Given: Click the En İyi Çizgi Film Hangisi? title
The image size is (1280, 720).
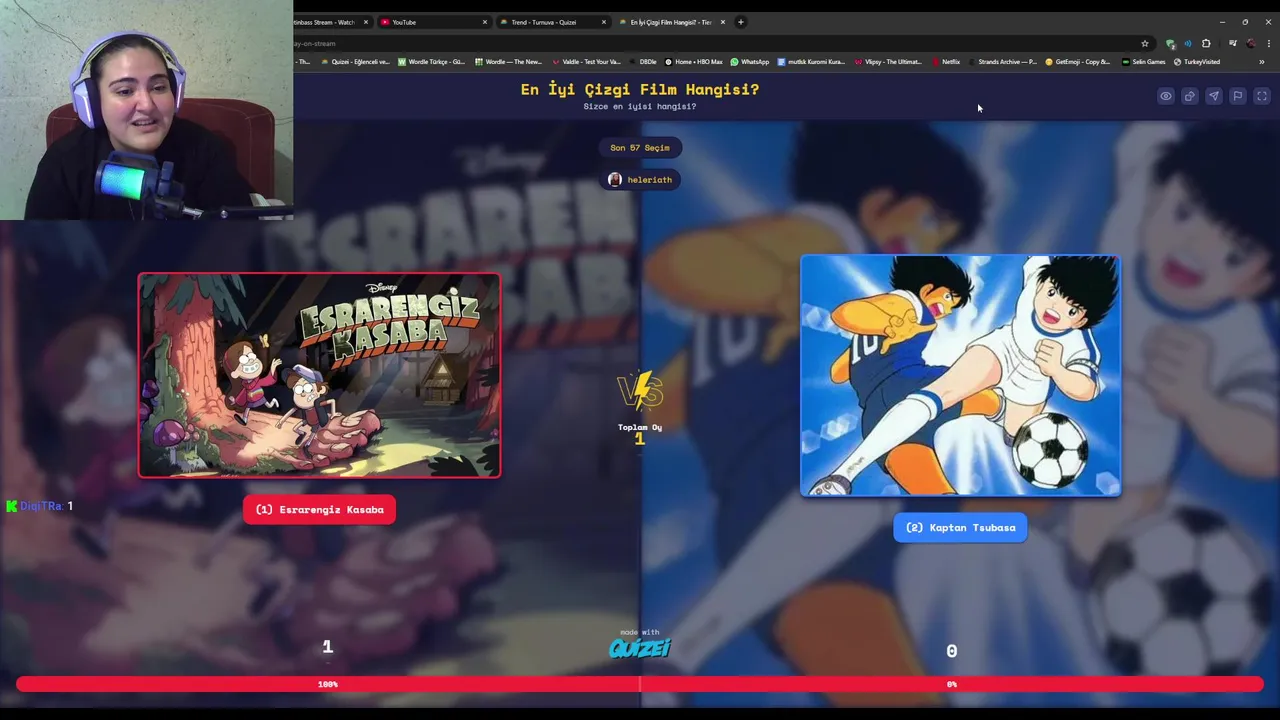Looking at the screenshot, I should (640, 89).
